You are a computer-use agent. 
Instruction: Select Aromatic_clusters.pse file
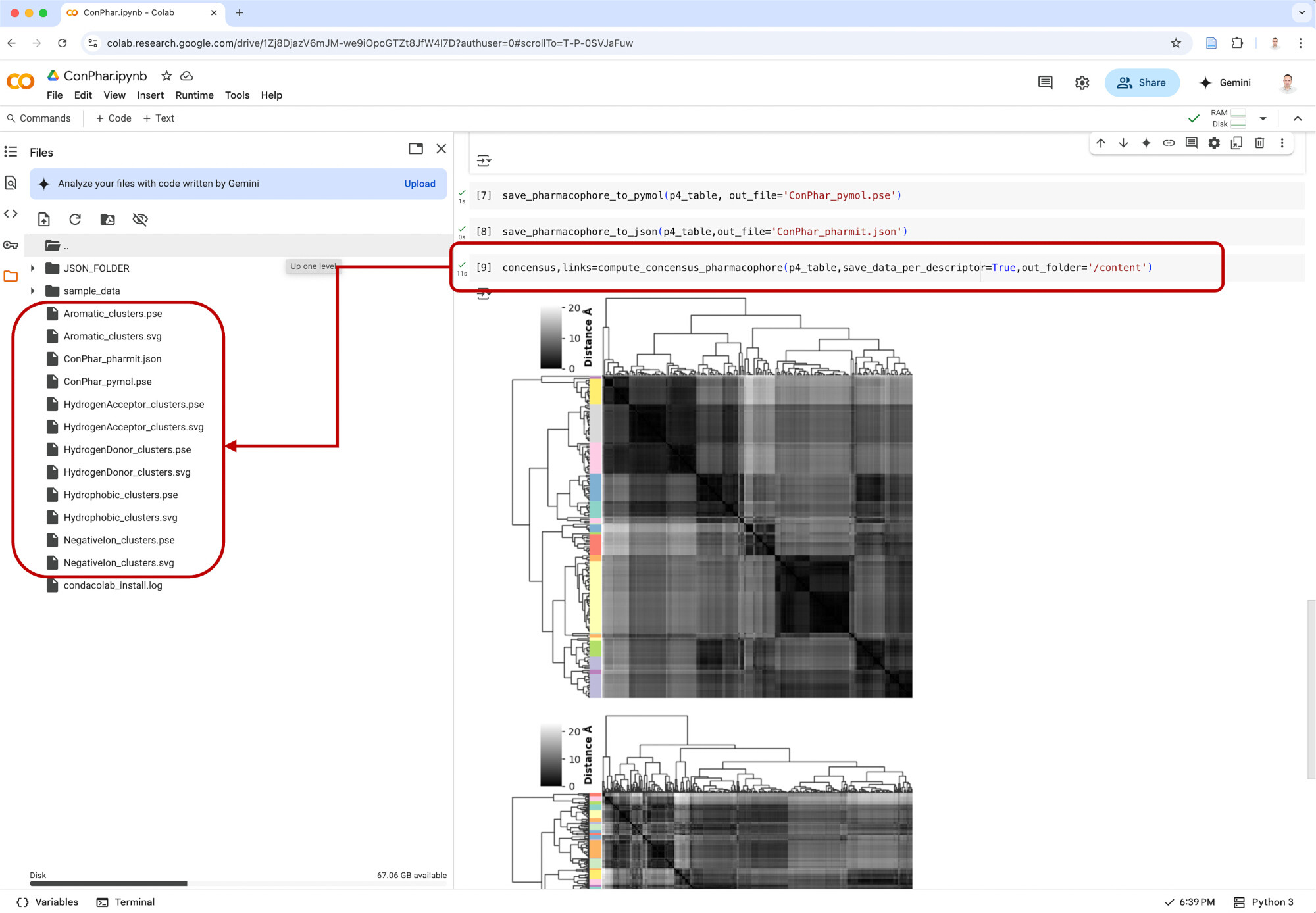[x=113, y=314]
